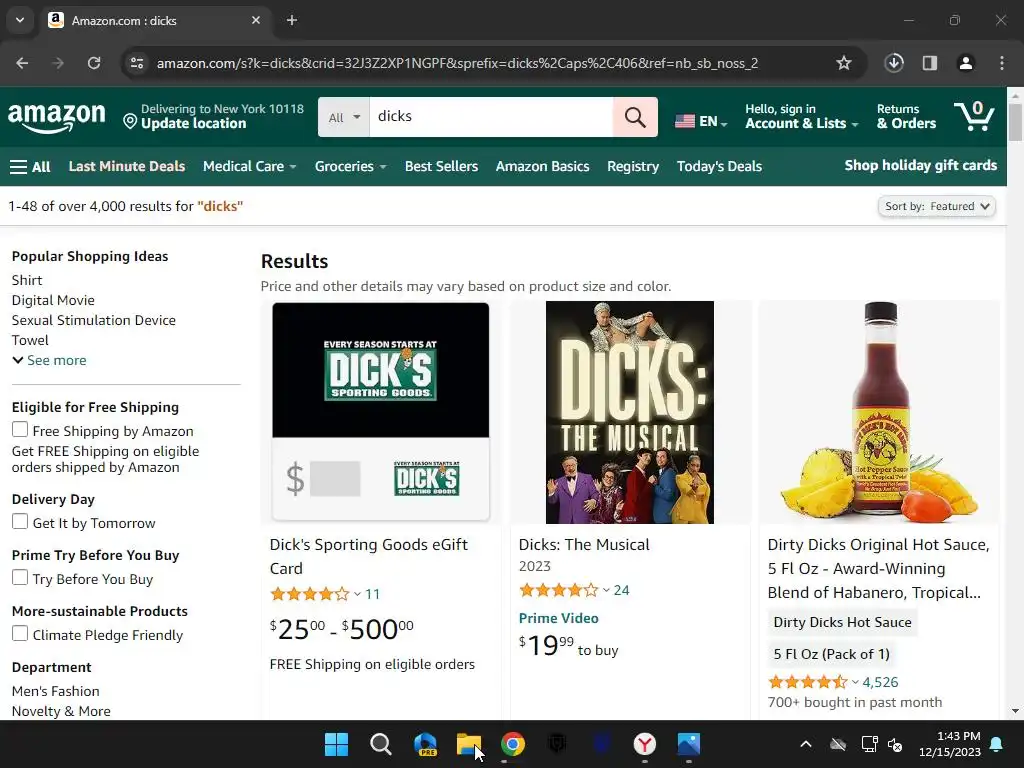
Task: Click Shop holiday gift cards
Action: pos(921,166)
